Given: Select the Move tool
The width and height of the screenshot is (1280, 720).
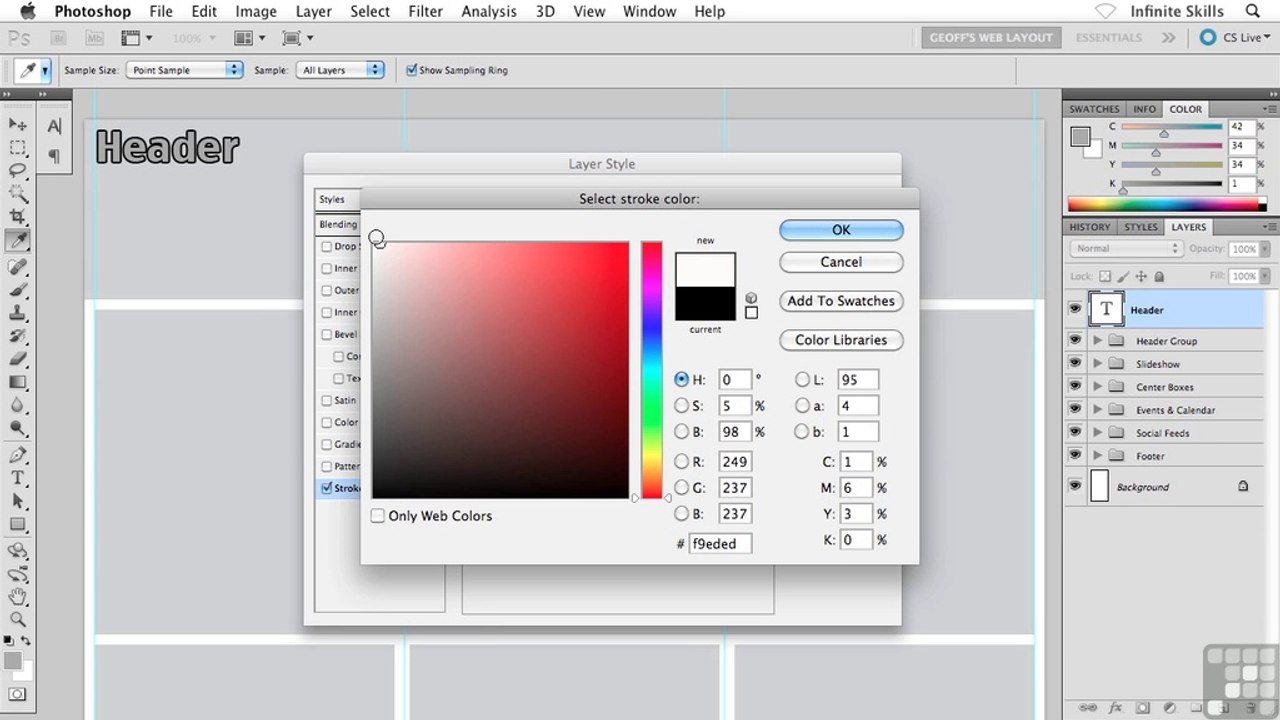Looking at the screenshot, I should click(x=18, y=124).
